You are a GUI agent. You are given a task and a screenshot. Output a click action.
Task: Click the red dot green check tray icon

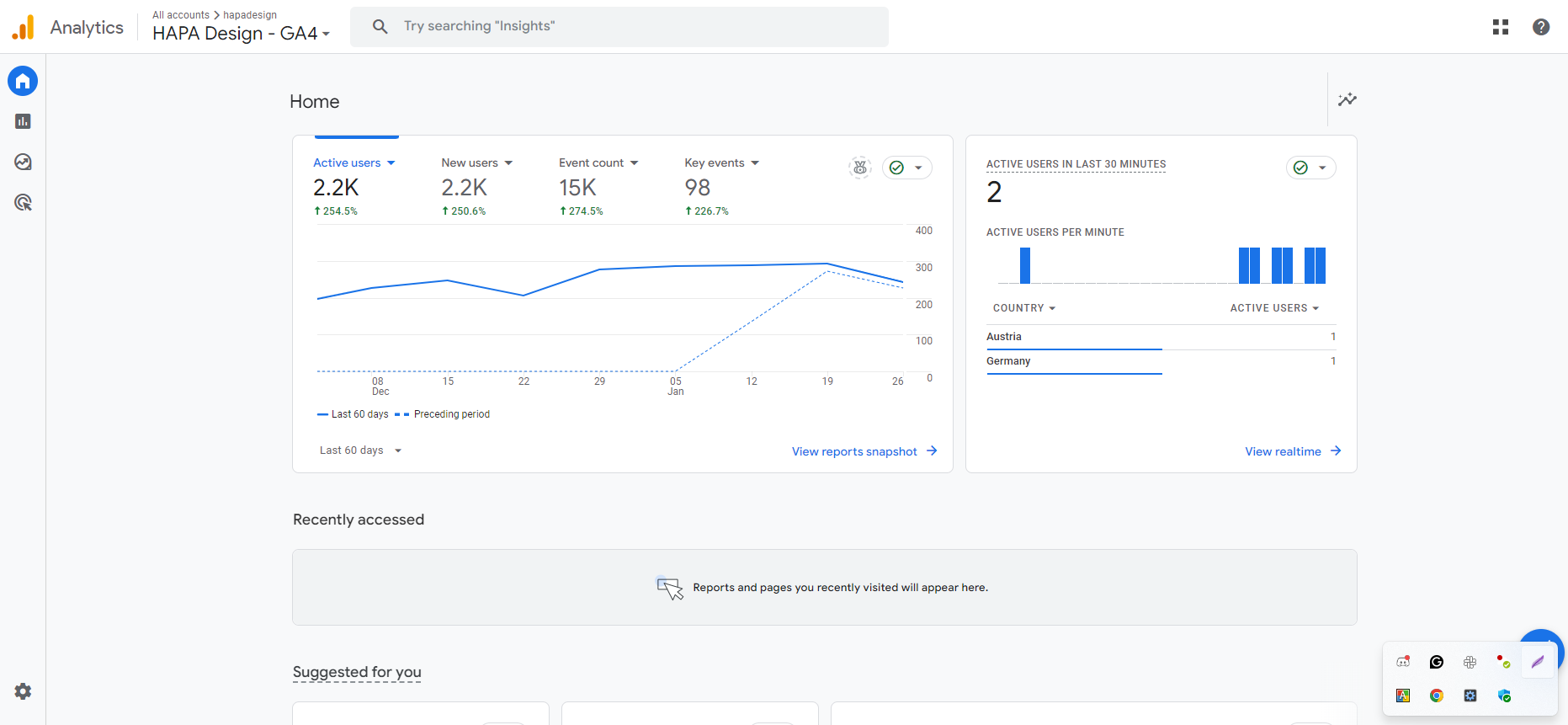(x=1504, y=662)
